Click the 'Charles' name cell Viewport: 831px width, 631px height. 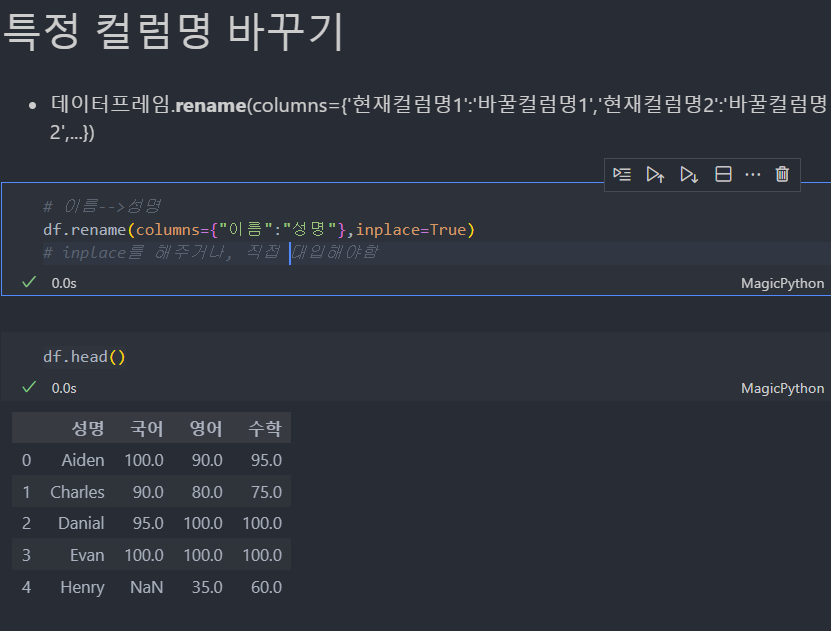[77, 492]
